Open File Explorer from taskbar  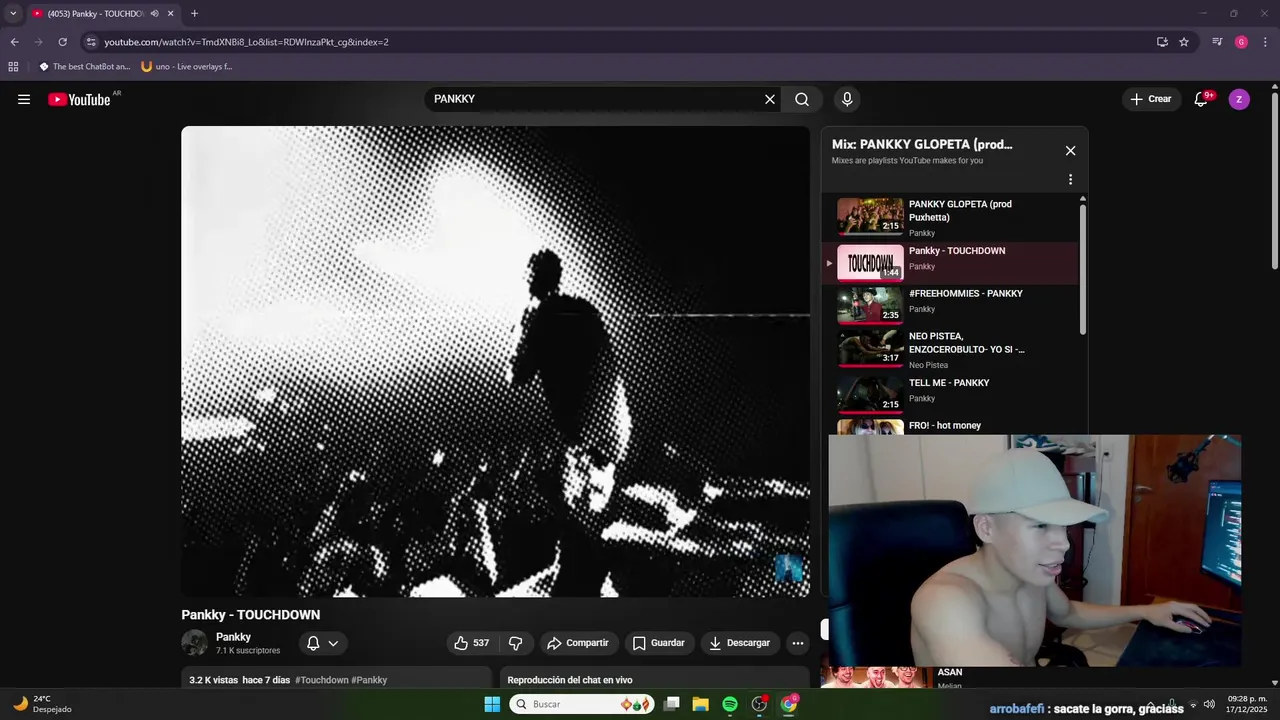701,704
